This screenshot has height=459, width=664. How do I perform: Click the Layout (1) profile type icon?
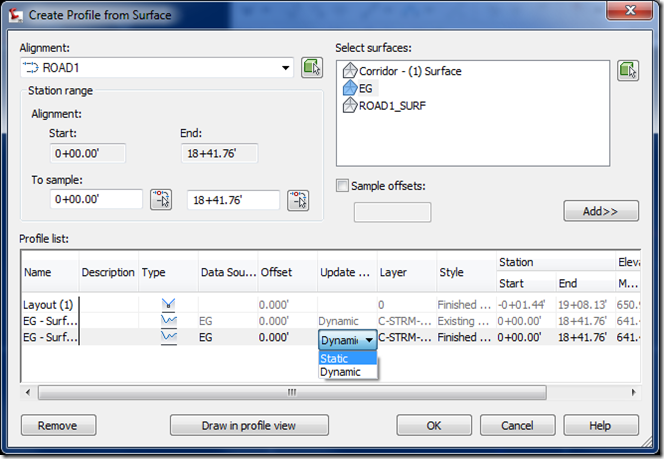click(169, 304)
